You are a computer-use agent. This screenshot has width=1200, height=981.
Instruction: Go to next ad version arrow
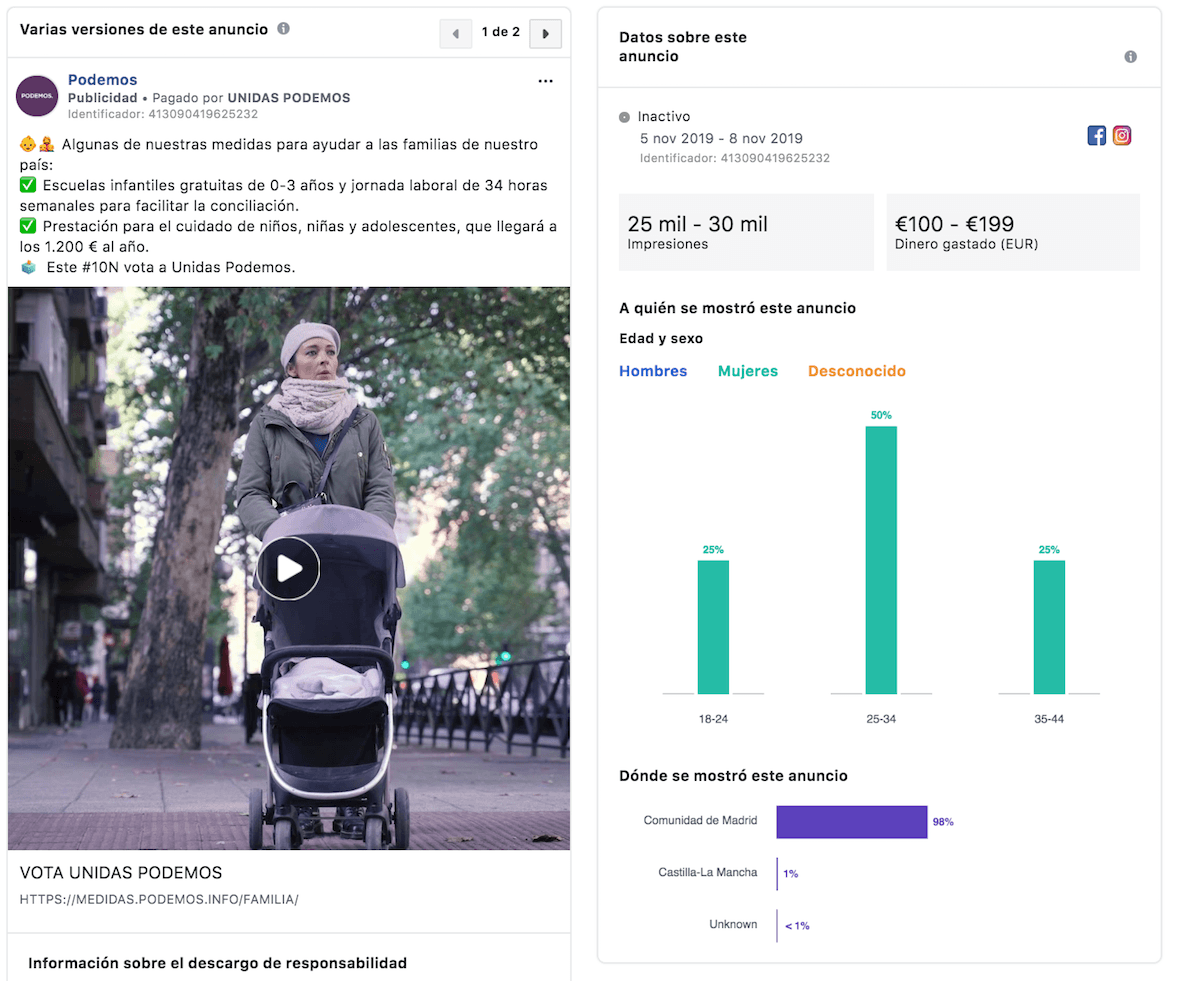click(x=545, y=33)
